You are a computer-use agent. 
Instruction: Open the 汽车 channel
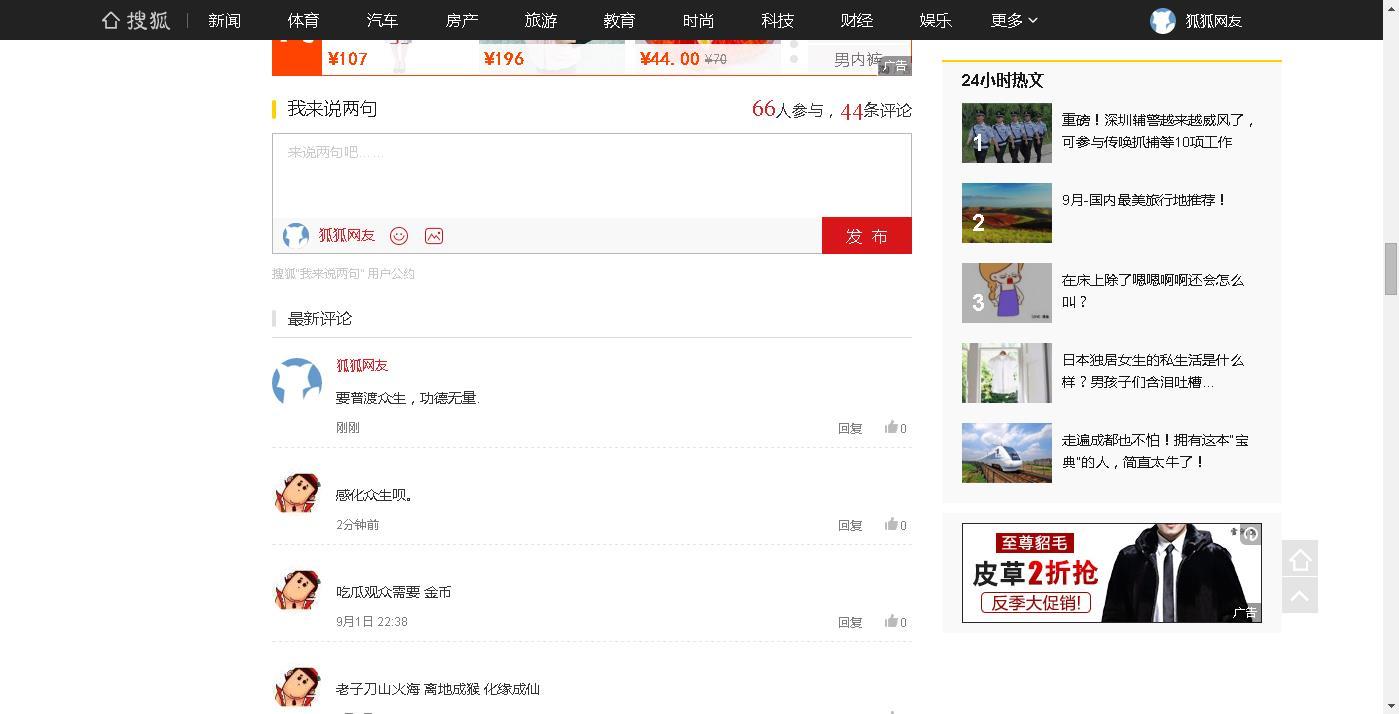382,20
